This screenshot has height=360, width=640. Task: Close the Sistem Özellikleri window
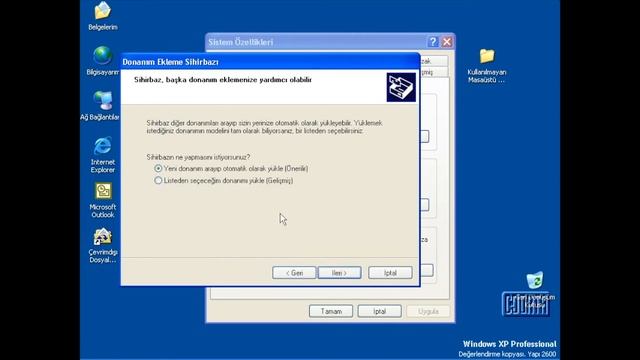pos(447,42)
